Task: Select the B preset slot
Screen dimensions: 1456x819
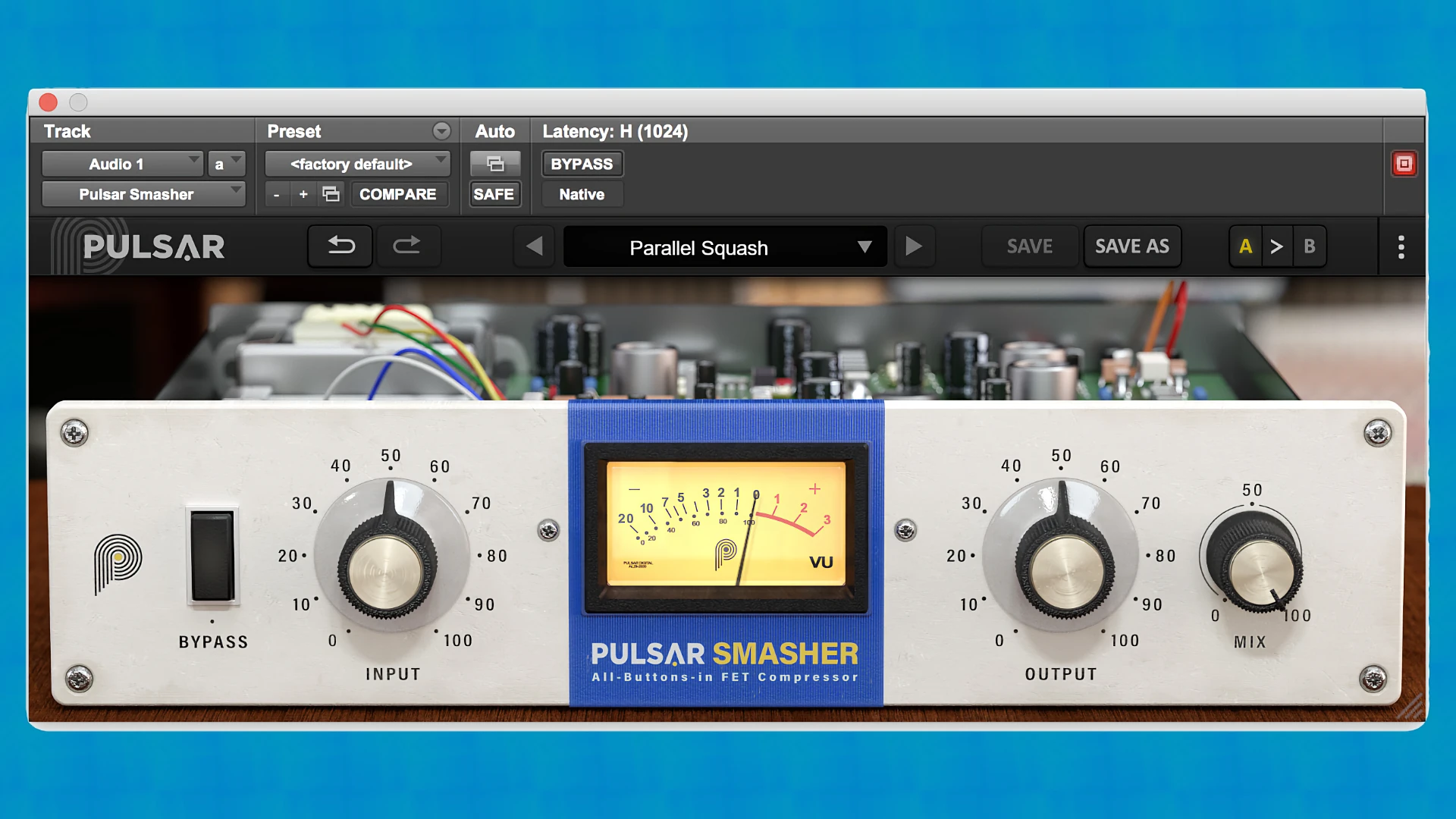Action: 1310,246
